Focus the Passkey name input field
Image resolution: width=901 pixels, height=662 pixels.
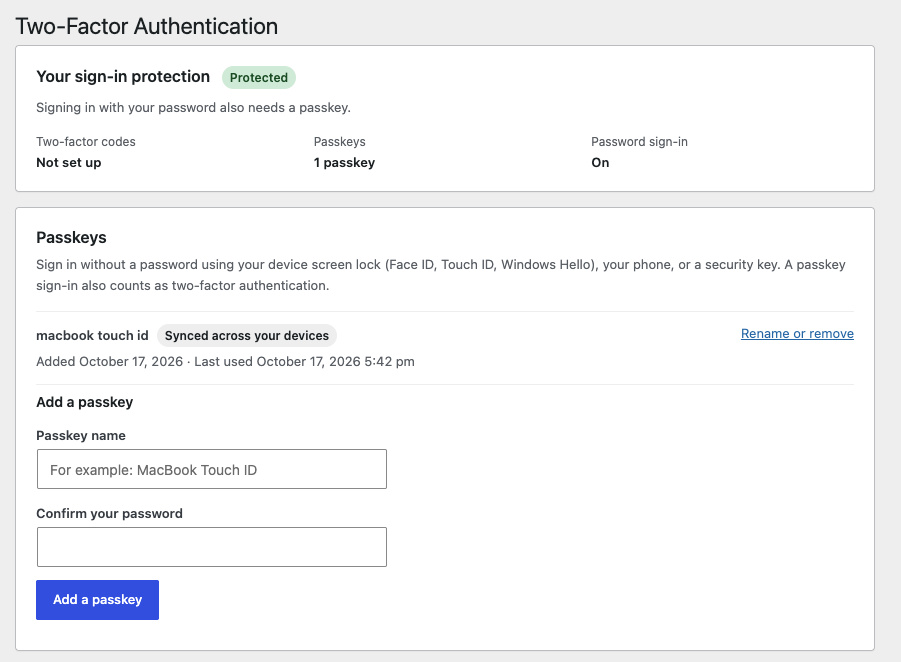211,469
